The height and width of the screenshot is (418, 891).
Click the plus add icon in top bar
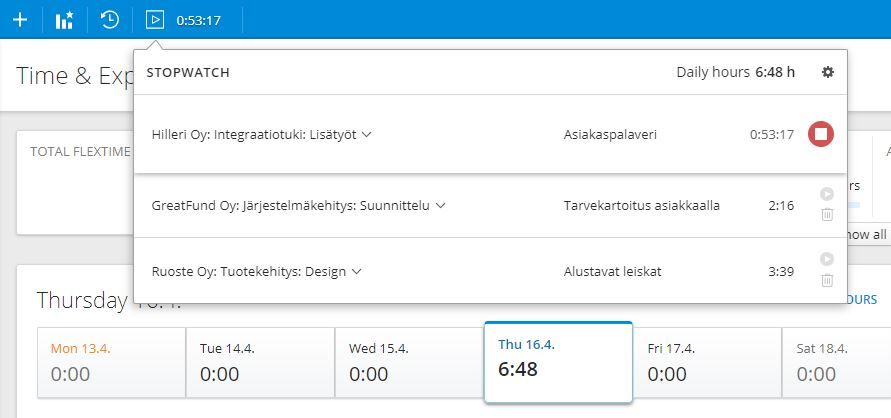click(20, 19)
